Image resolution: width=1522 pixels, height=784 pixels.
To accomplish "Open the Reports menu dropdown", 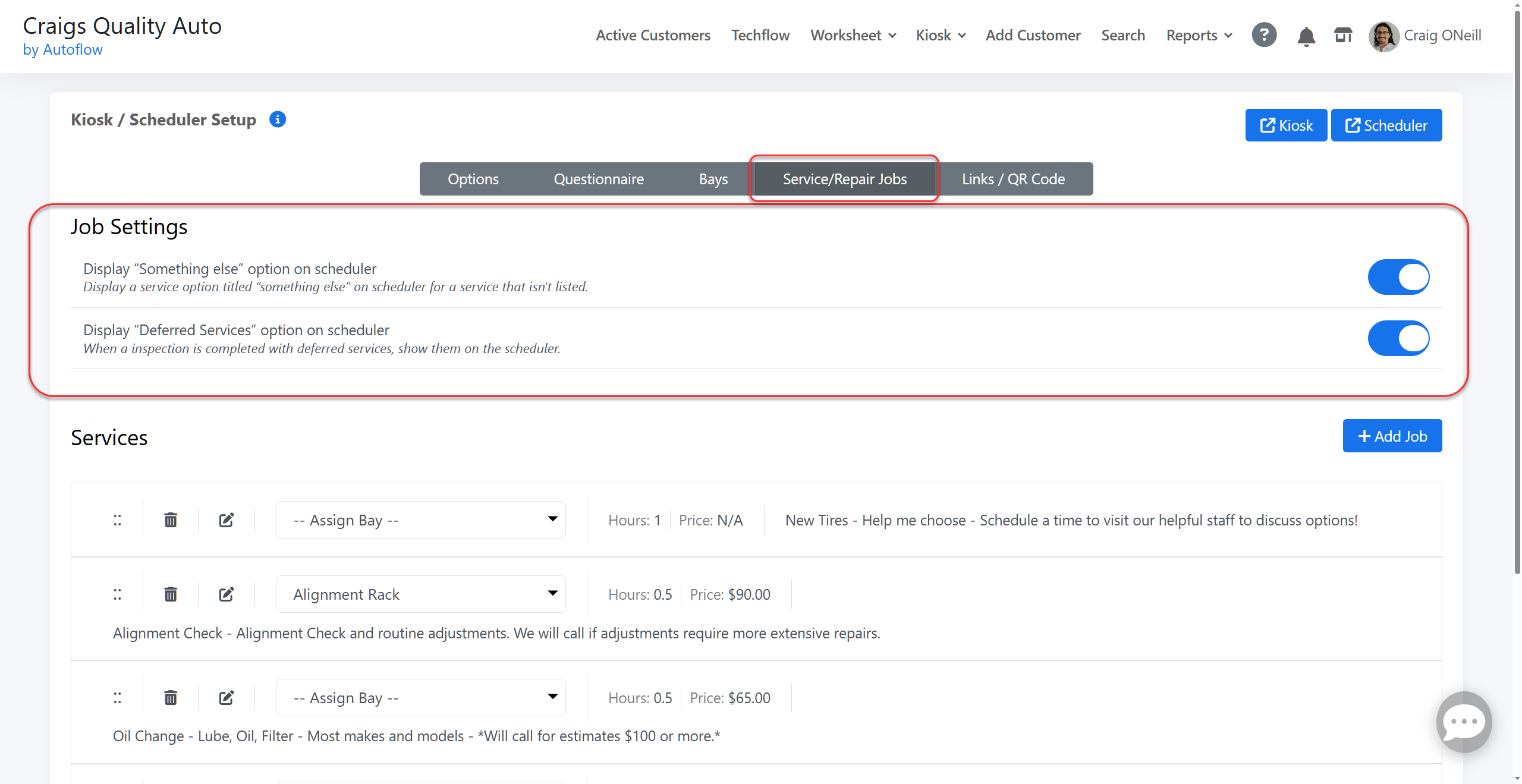I will tap(1199, 35).
